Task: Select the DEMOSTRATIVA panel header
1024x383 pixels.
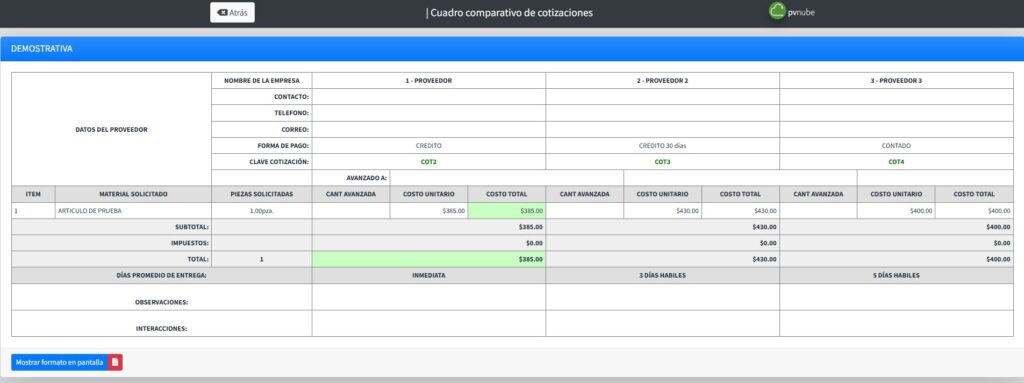Action: (512, 49)
